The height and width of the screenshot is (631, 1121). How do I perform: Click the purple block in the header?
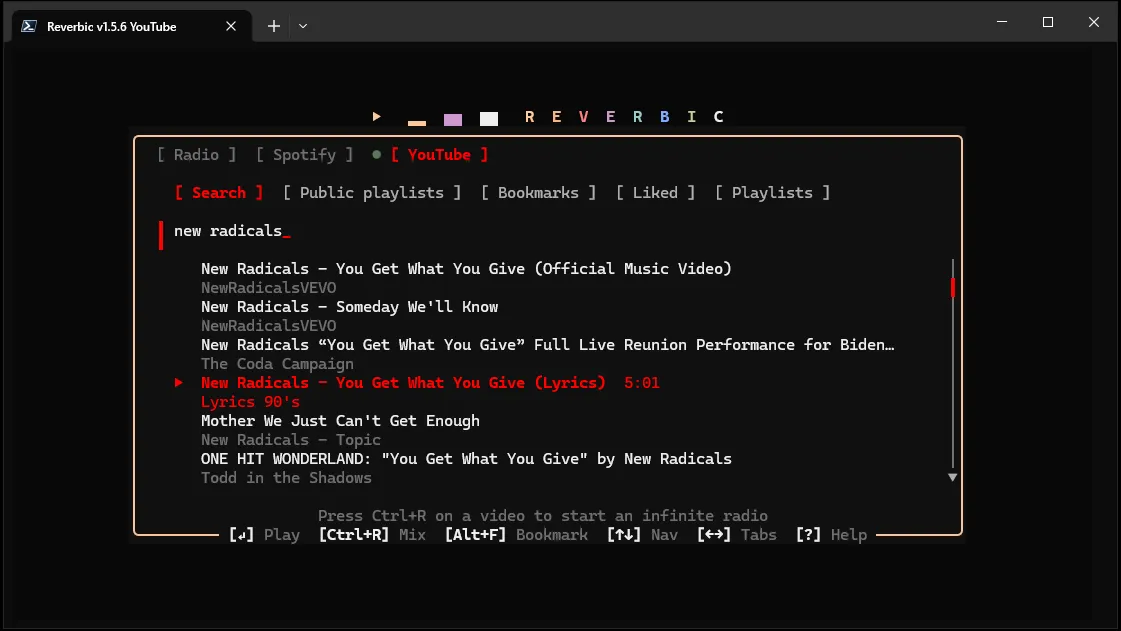click(x=453, y=119)
